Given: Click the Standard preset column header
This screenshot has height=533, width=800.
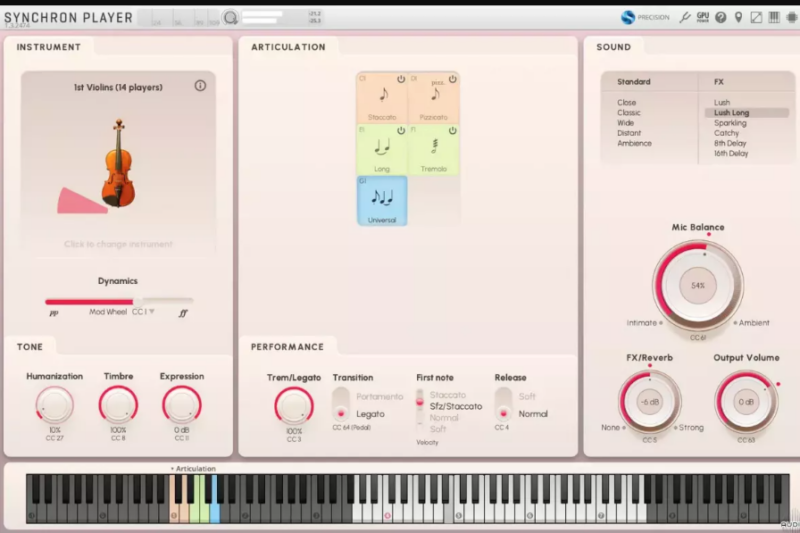Looking at the screenshot, I should [x=634, y=82].
